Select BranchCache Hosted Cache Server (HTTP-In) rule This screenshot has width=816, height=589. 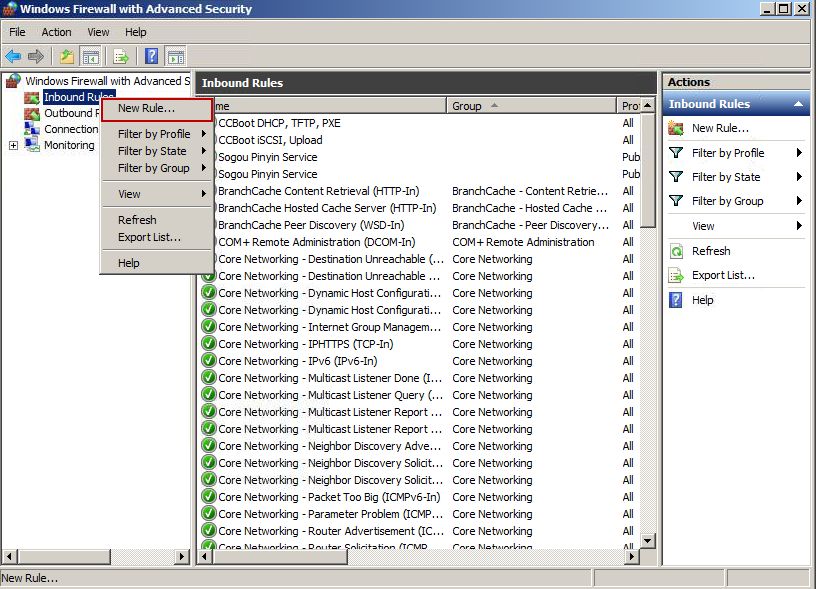point(327,208)
